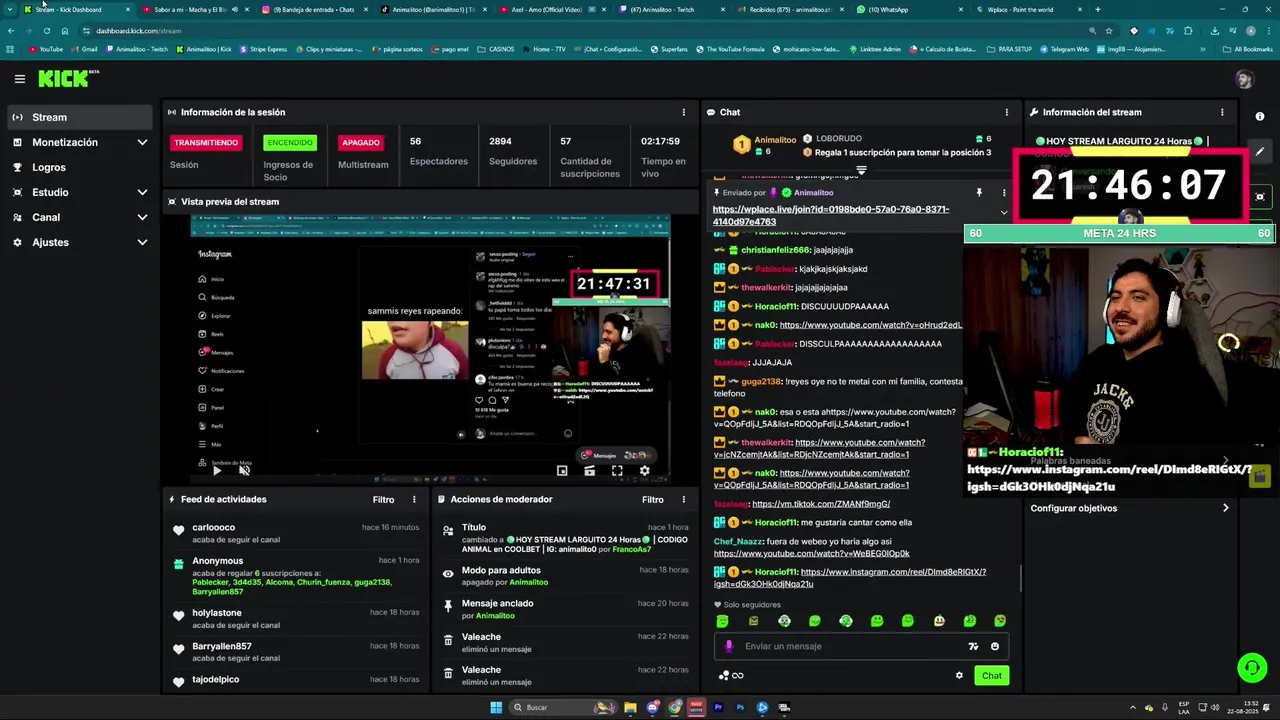1280x720 pixels.
Task: Open the wplace.live pinned link
Action: [x=831, y=215]
